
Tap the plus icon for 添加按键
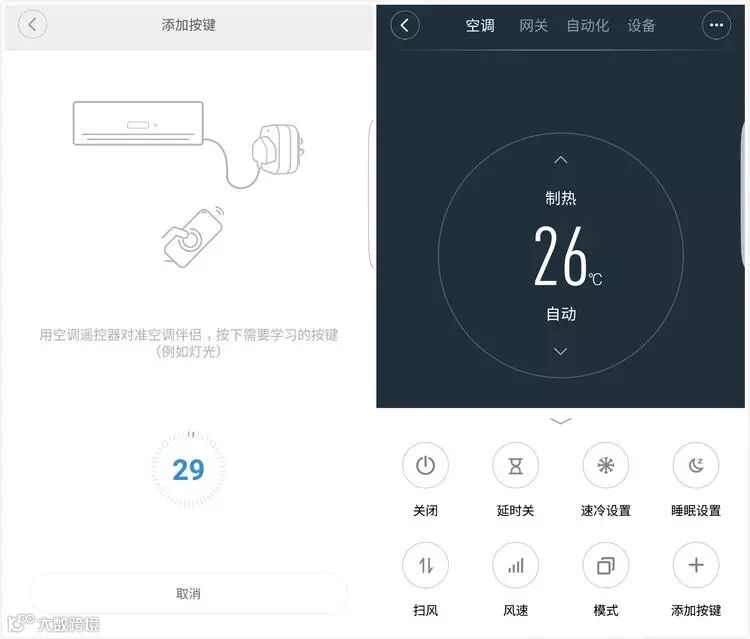pyautogui.click(x=696, y=565)
